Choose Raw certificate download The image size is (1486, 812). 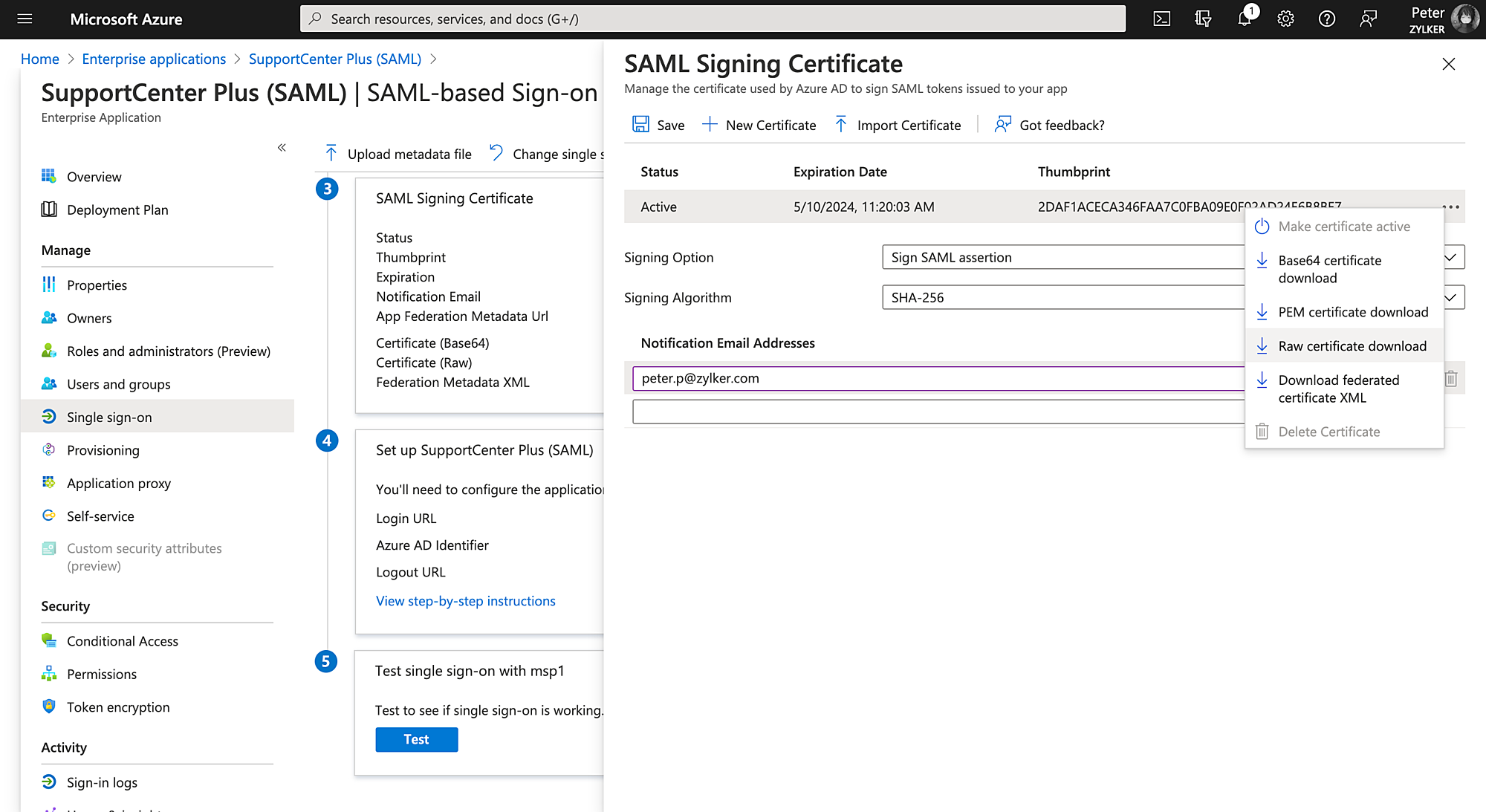click(1352, 346)
